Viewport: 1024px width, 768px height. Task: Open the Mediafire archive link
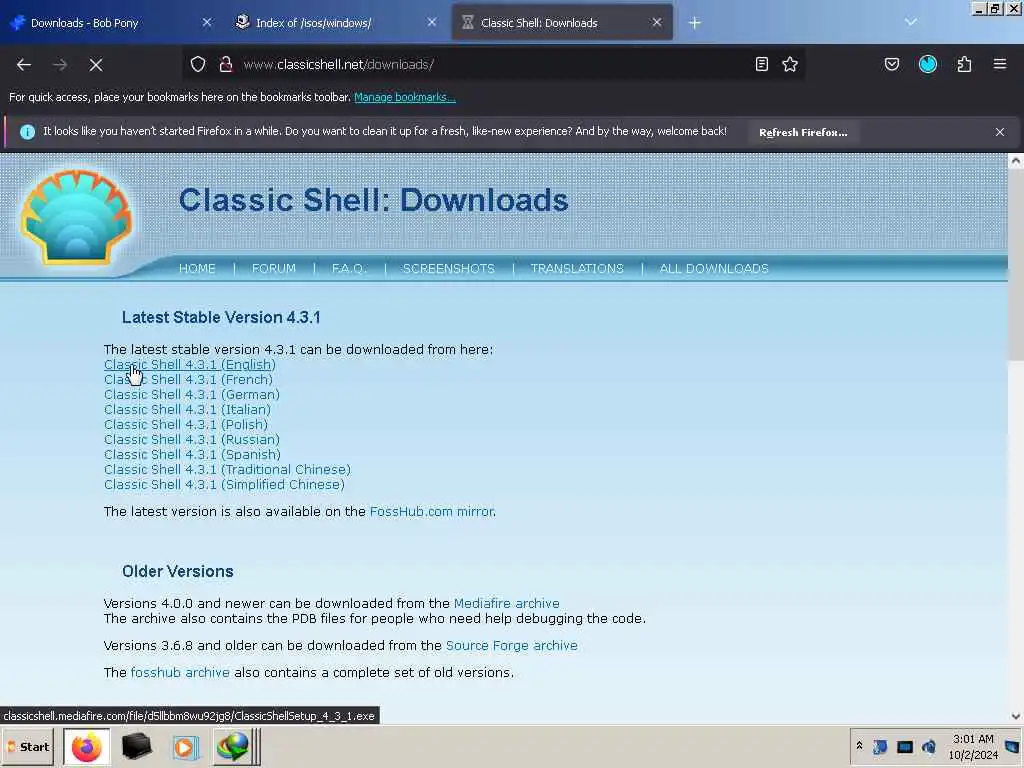[507, 603]
